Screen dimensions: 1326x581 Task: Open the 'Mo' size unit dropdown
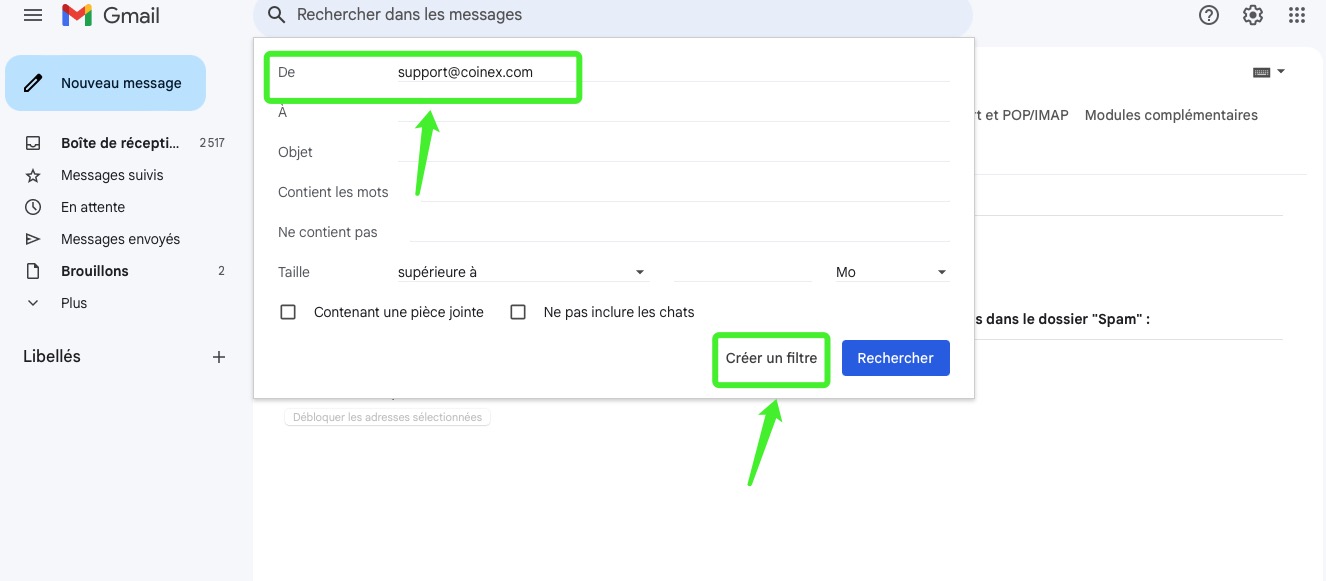click(x=891, y=272)
